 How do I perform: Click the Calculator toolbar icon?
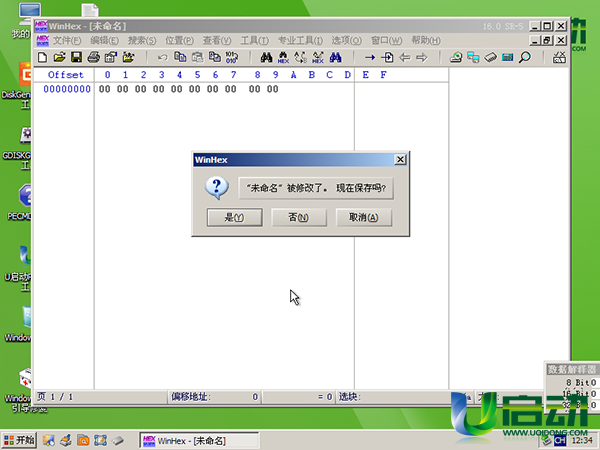(507, 58)
